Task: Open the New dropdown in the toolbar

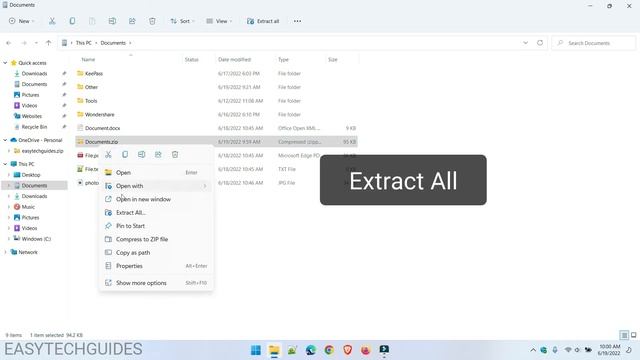Action: point(22,21)
